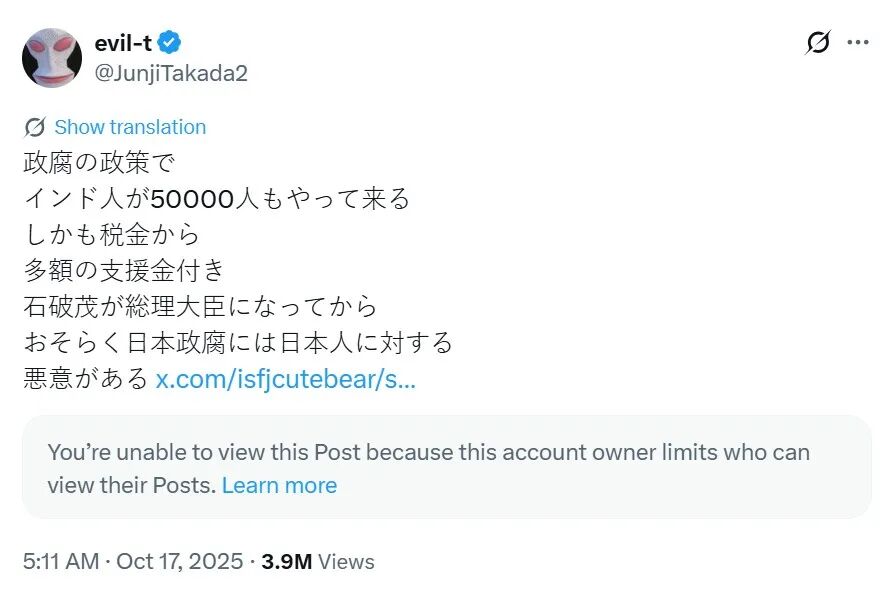The image size is (894, 600).
Task: Click the 3.9M Views count
Action: pos(318,561)
